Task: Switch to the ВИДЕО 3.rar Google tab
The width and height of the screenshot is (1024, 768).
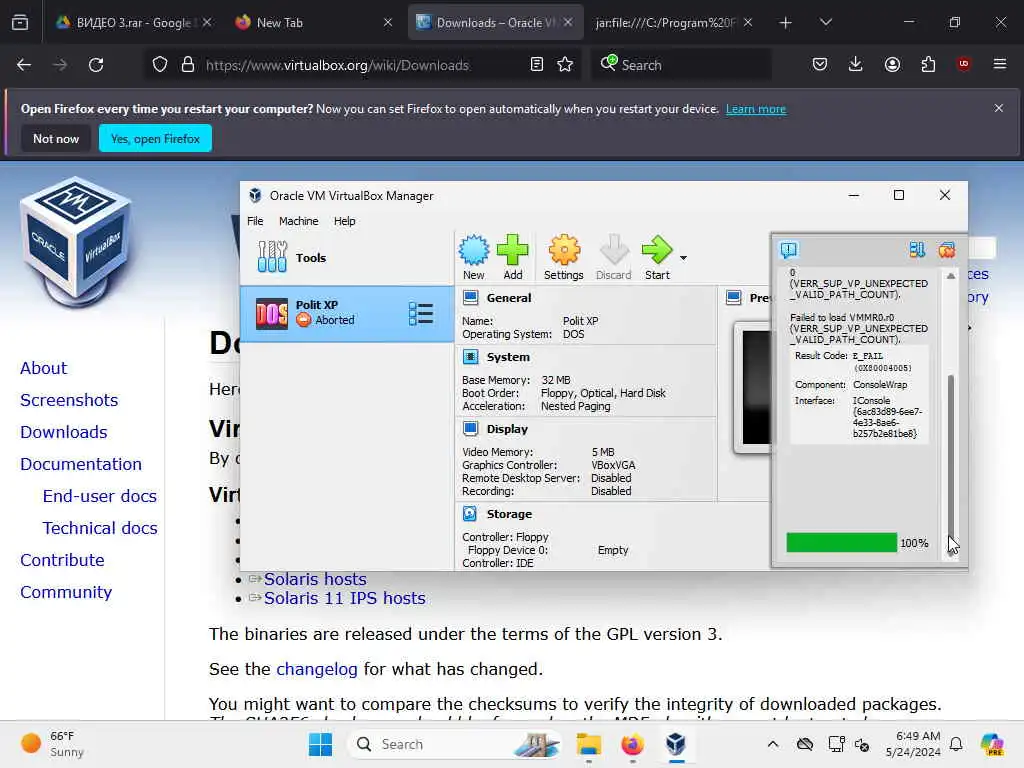Action: (x=134, y=22)
